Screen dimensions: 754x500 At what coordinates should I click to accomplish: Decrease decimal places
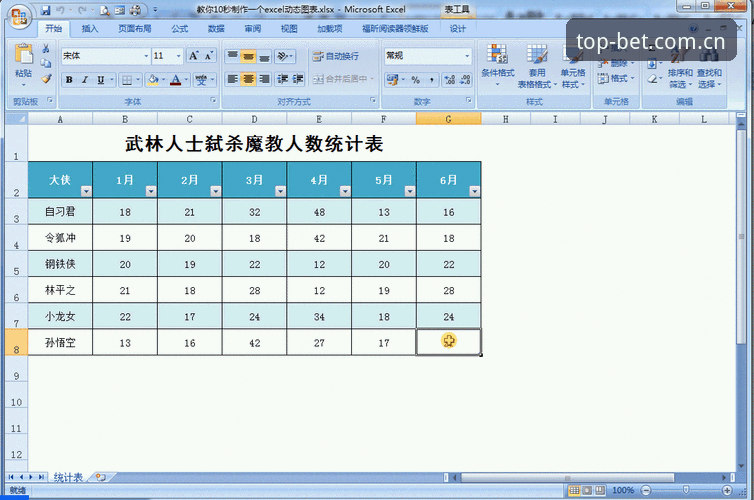pos(465,79)
